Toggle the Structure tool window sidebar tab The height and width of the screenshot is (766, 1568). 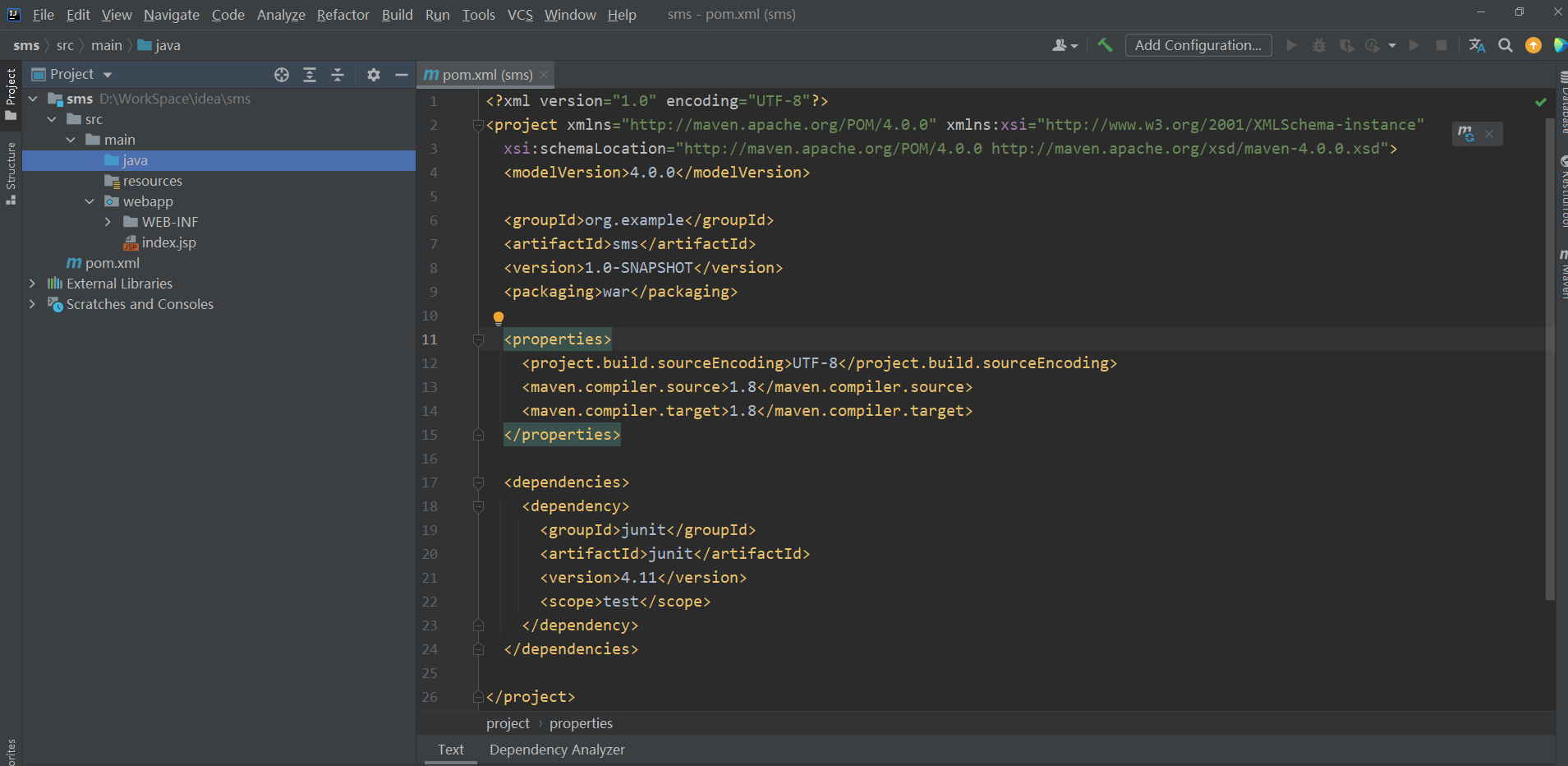coord(11,173)
